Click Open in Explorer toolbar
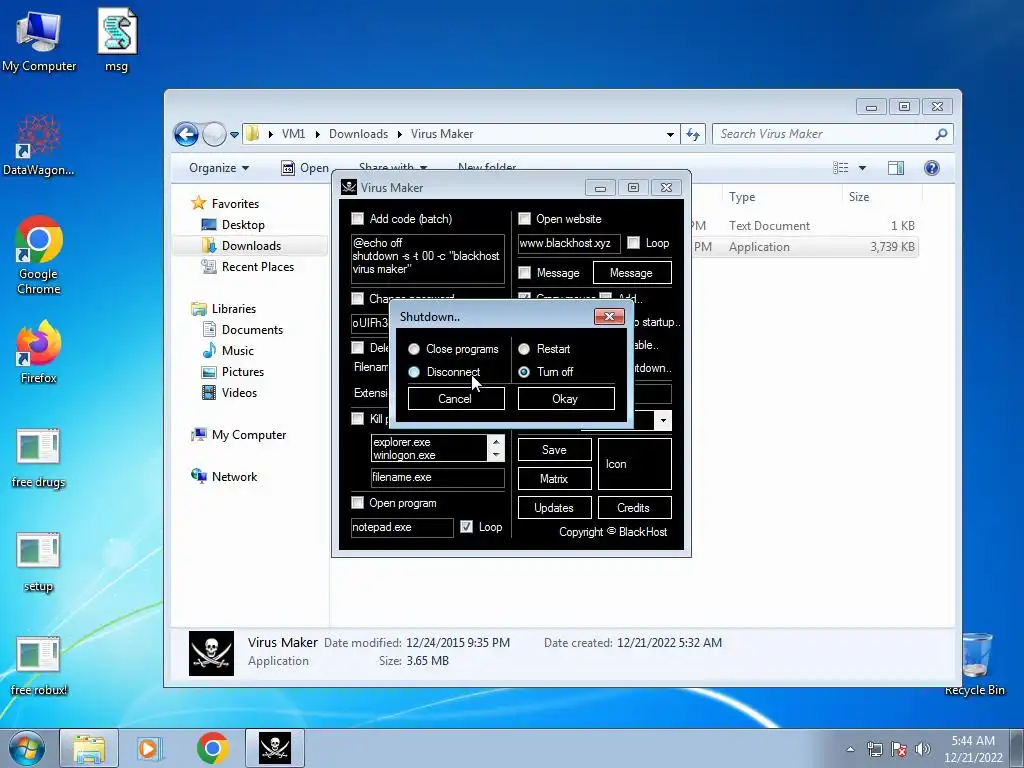 (305, 168)
